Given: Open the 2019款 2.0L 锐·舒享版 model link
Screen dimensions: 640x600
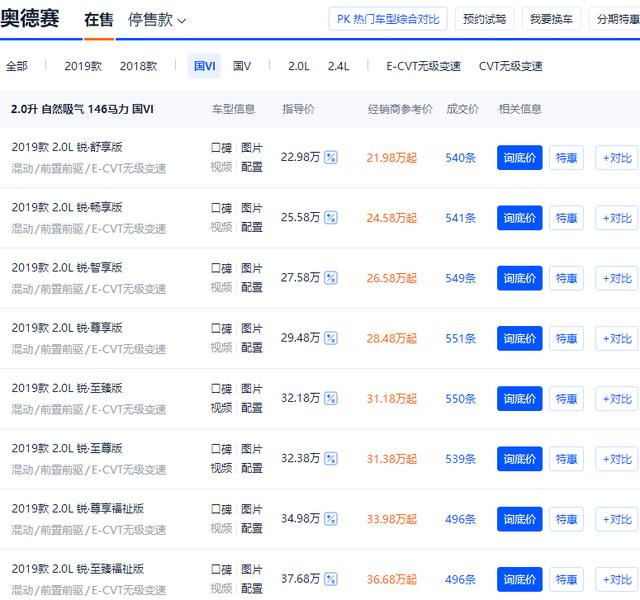Looking at the screenshot, I should tap(67, 147).
